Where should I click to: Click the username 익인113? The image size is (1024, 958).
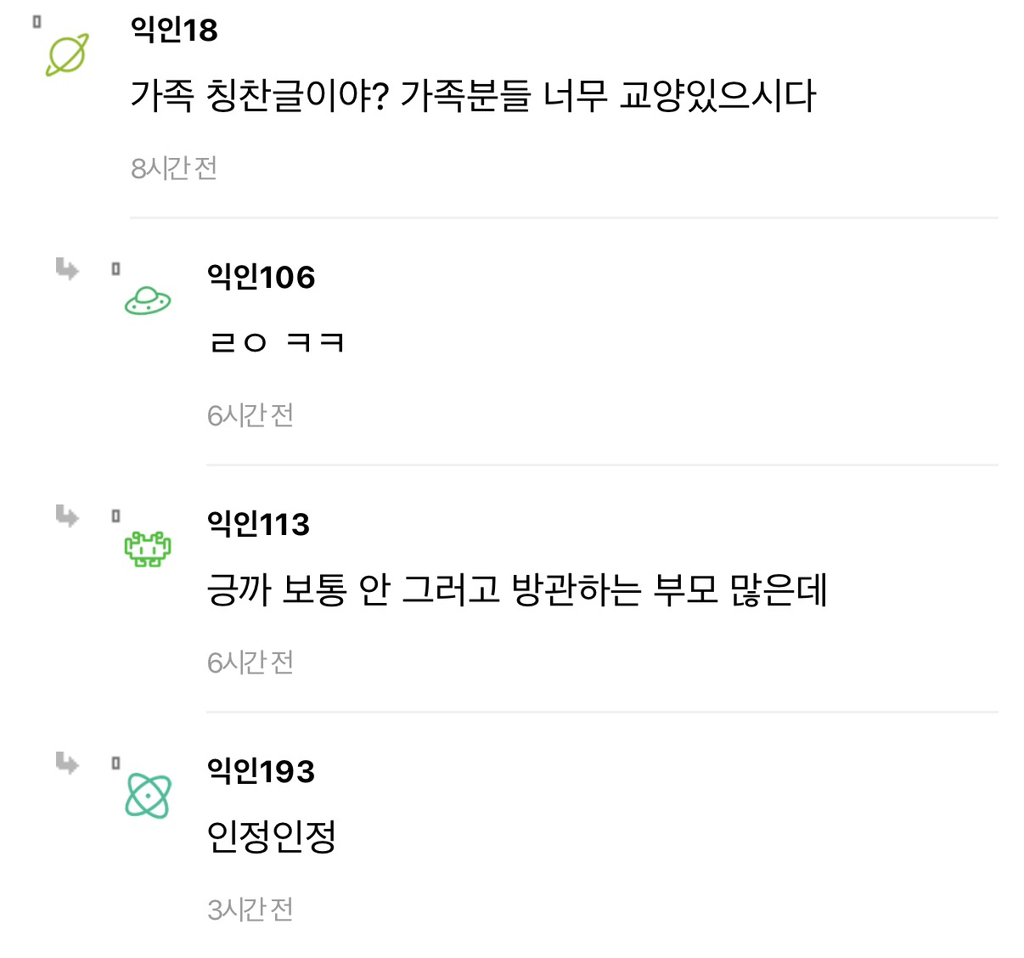click(258, 522)
